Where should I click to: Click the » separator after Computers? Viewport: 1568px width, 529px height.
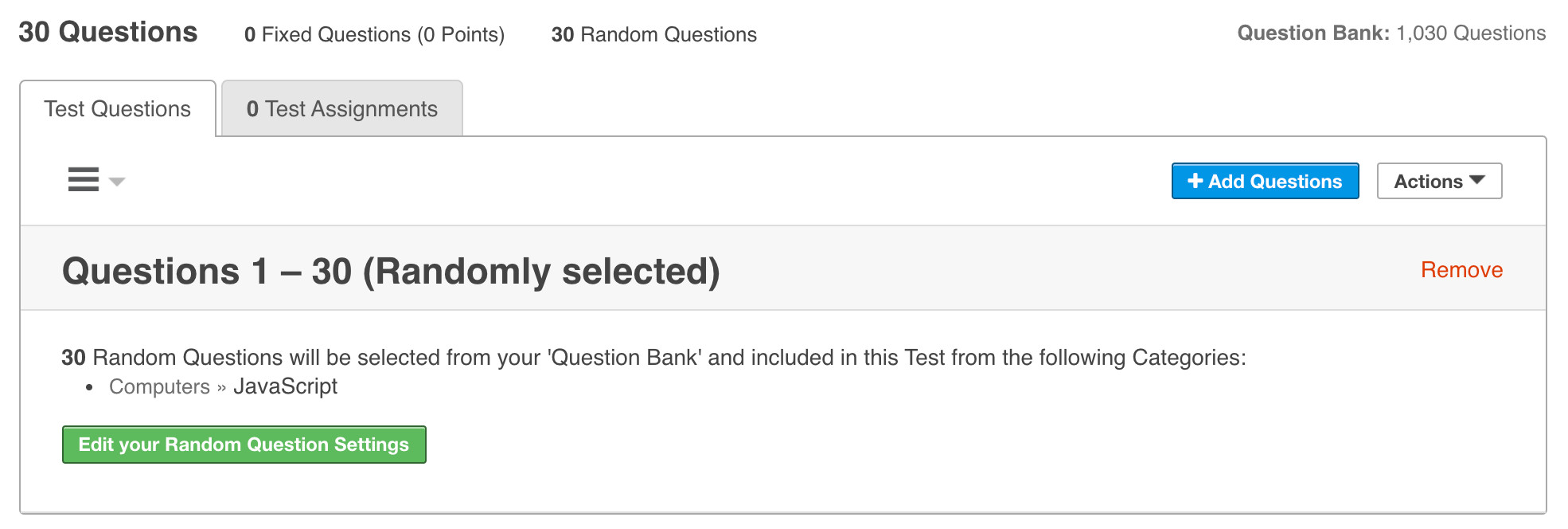point(221,388)
